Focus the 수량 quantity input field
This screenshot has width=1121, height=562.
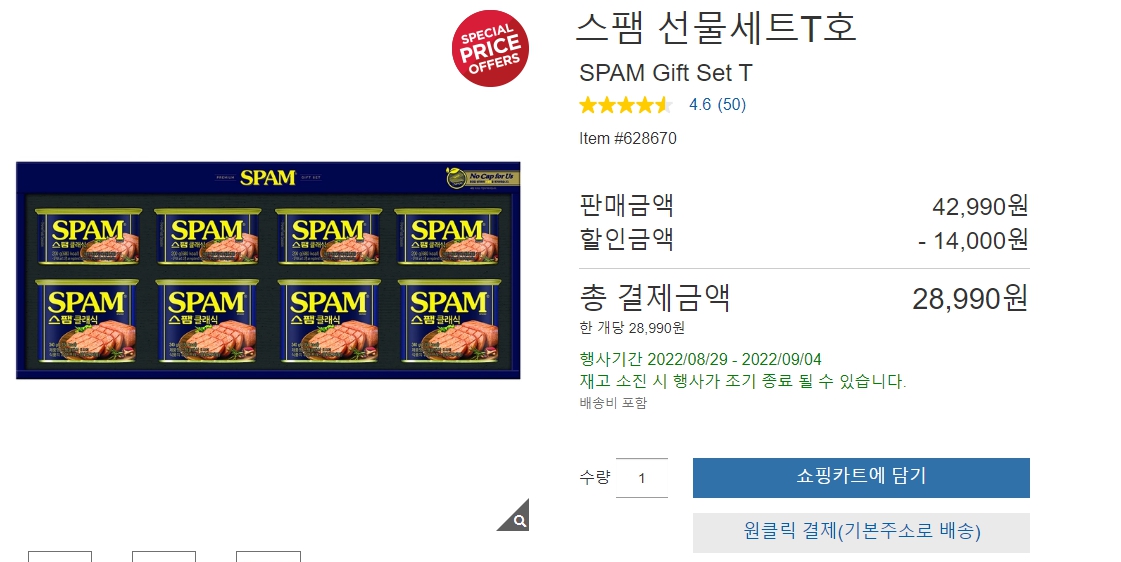[641, 478]
